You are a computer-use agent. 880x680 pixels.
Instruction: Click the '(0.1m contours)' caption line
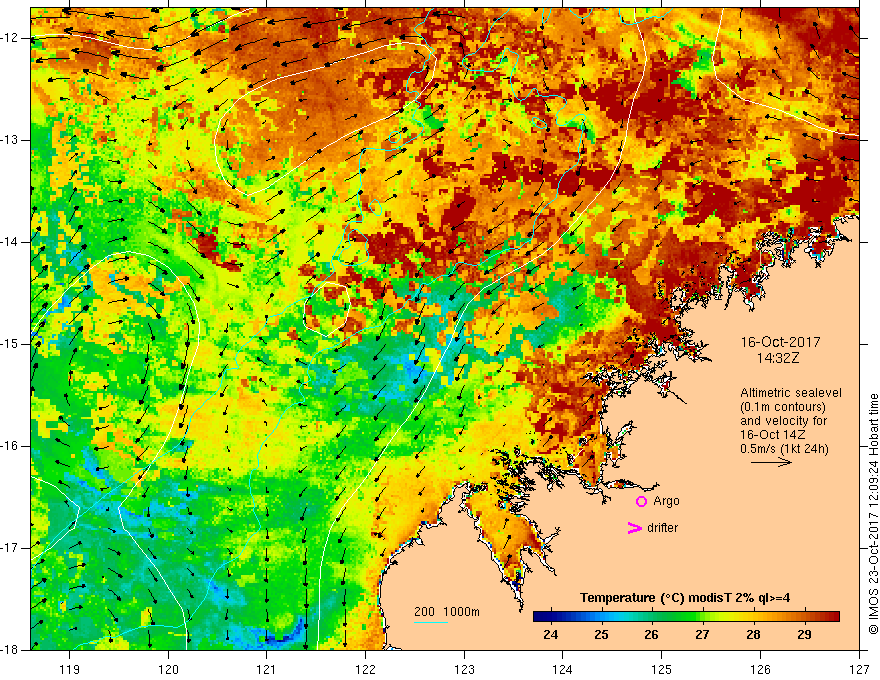(783, 407)
